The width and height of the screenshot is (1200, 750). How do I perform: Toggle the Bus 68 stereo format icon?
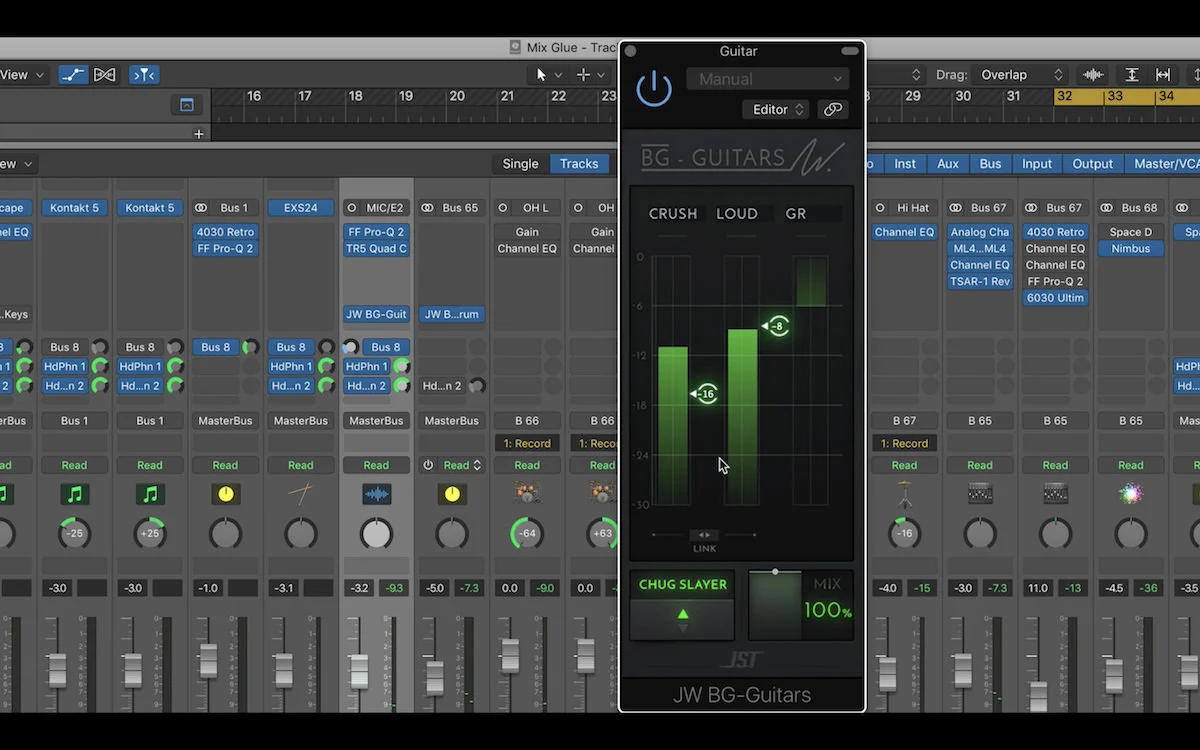(1107, 208)
